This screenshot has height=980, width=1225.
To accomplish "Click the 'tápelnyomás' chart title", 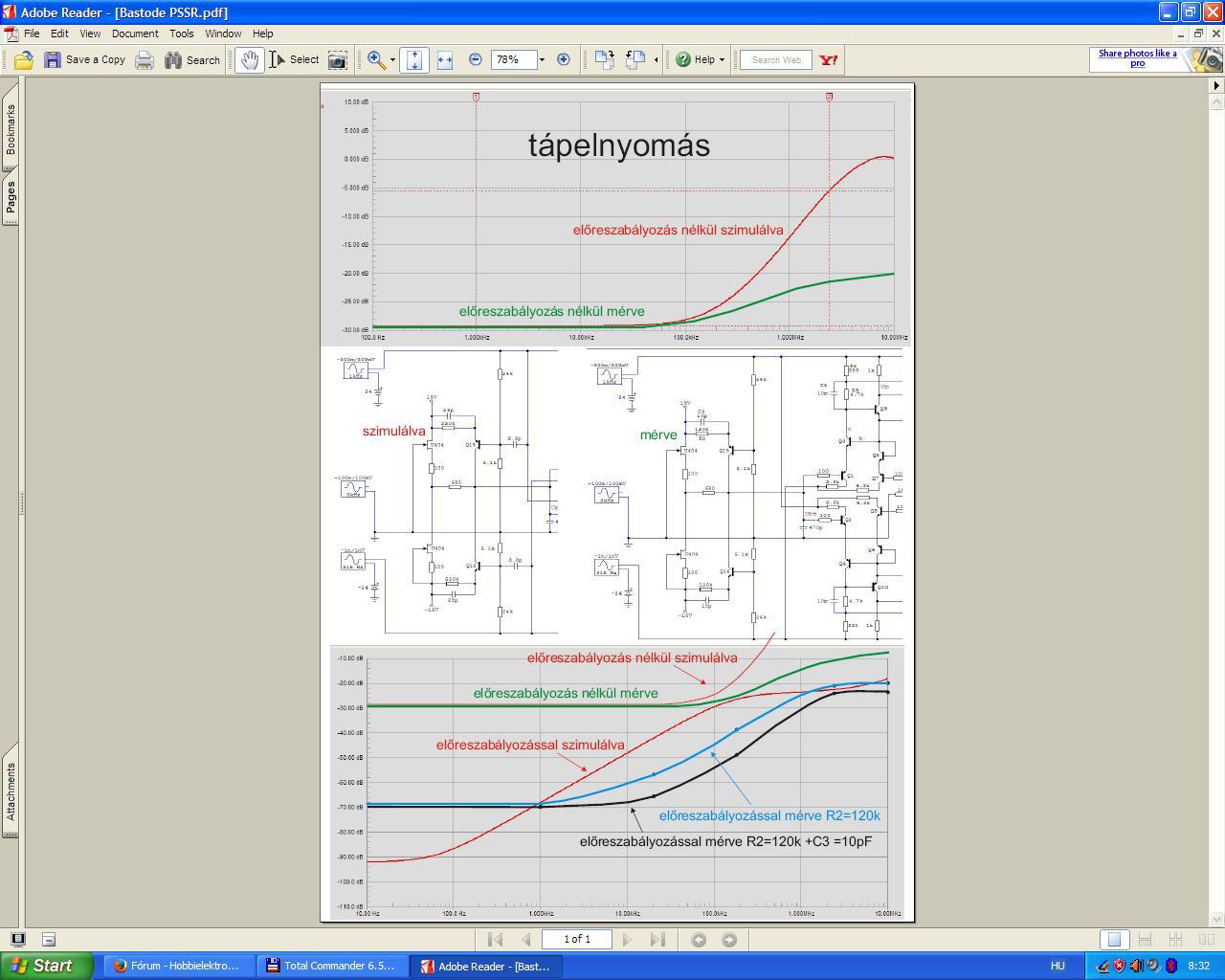I will point(619,145).
